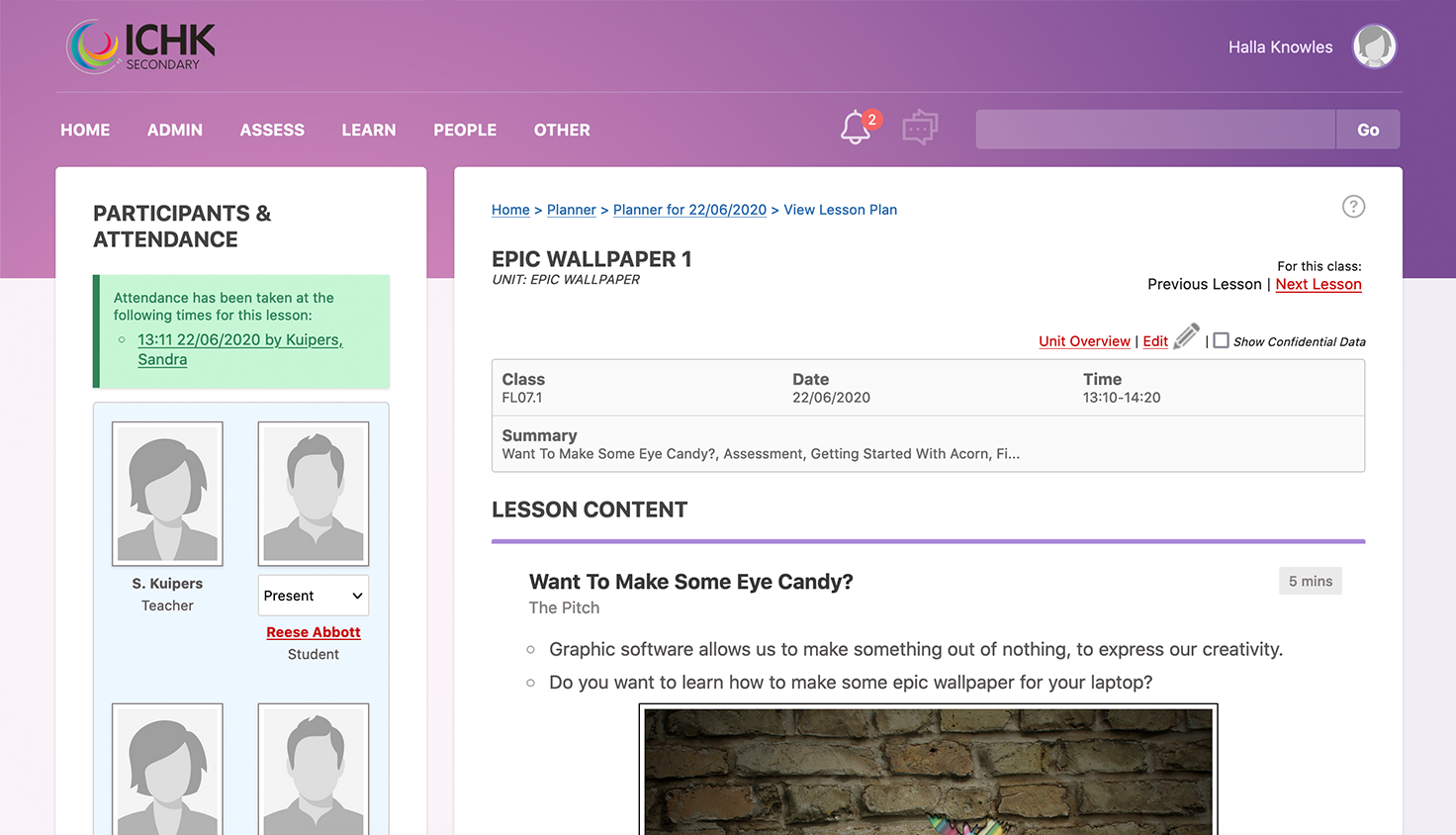The height and width of the screenshot is (835, 1456).
Task: Open the Home menu
Action: click(85, 130)
